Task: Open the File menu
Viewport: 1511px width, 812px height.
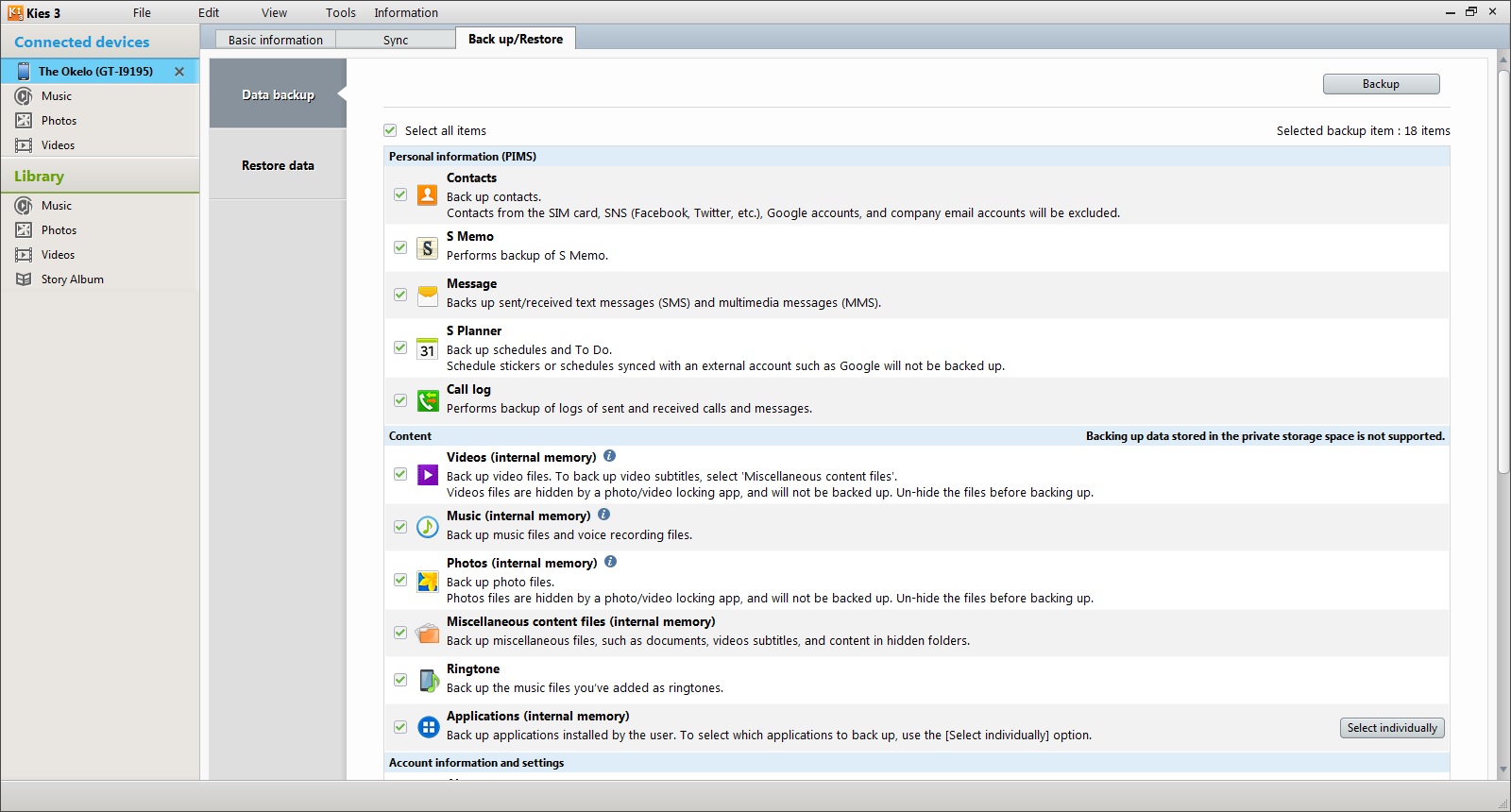Action: pyautogui.click(x=142, y=13)
